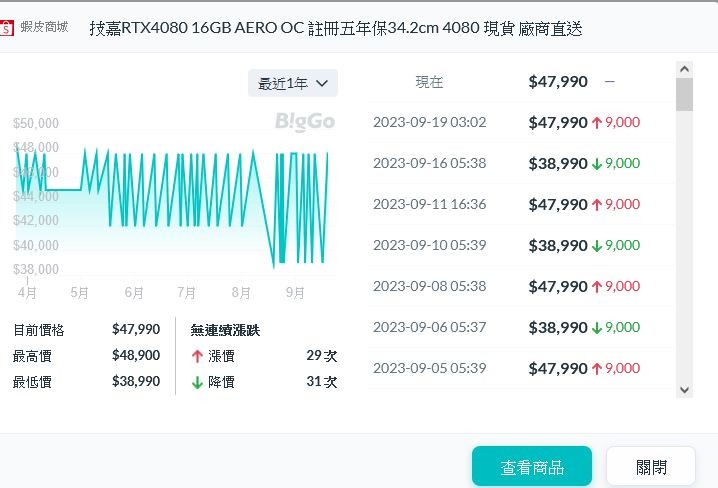
Task: Click the green down arrow beside 2023-09-10 price
Action: [x=597, y=246]
